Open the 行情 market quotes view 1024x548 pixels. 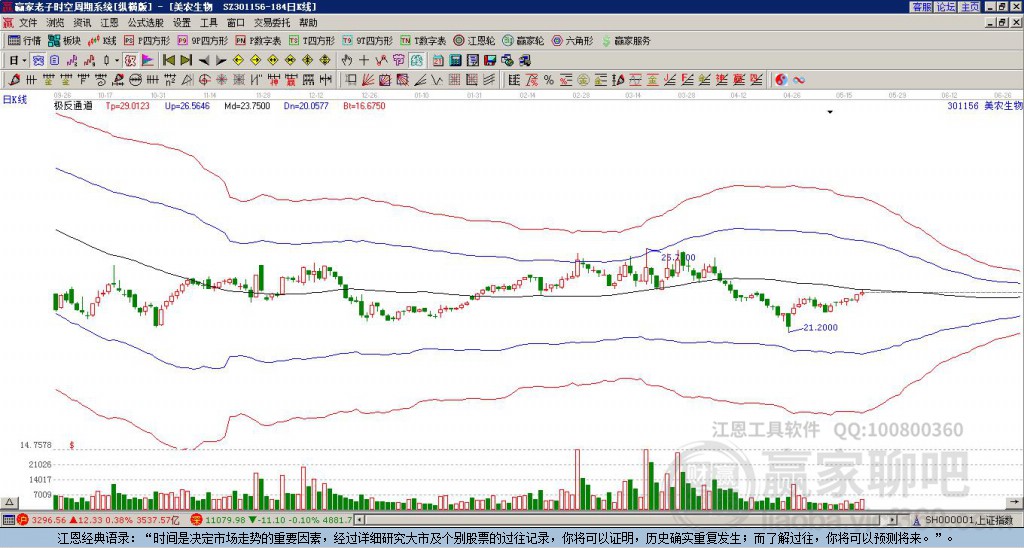coord(24,40)
